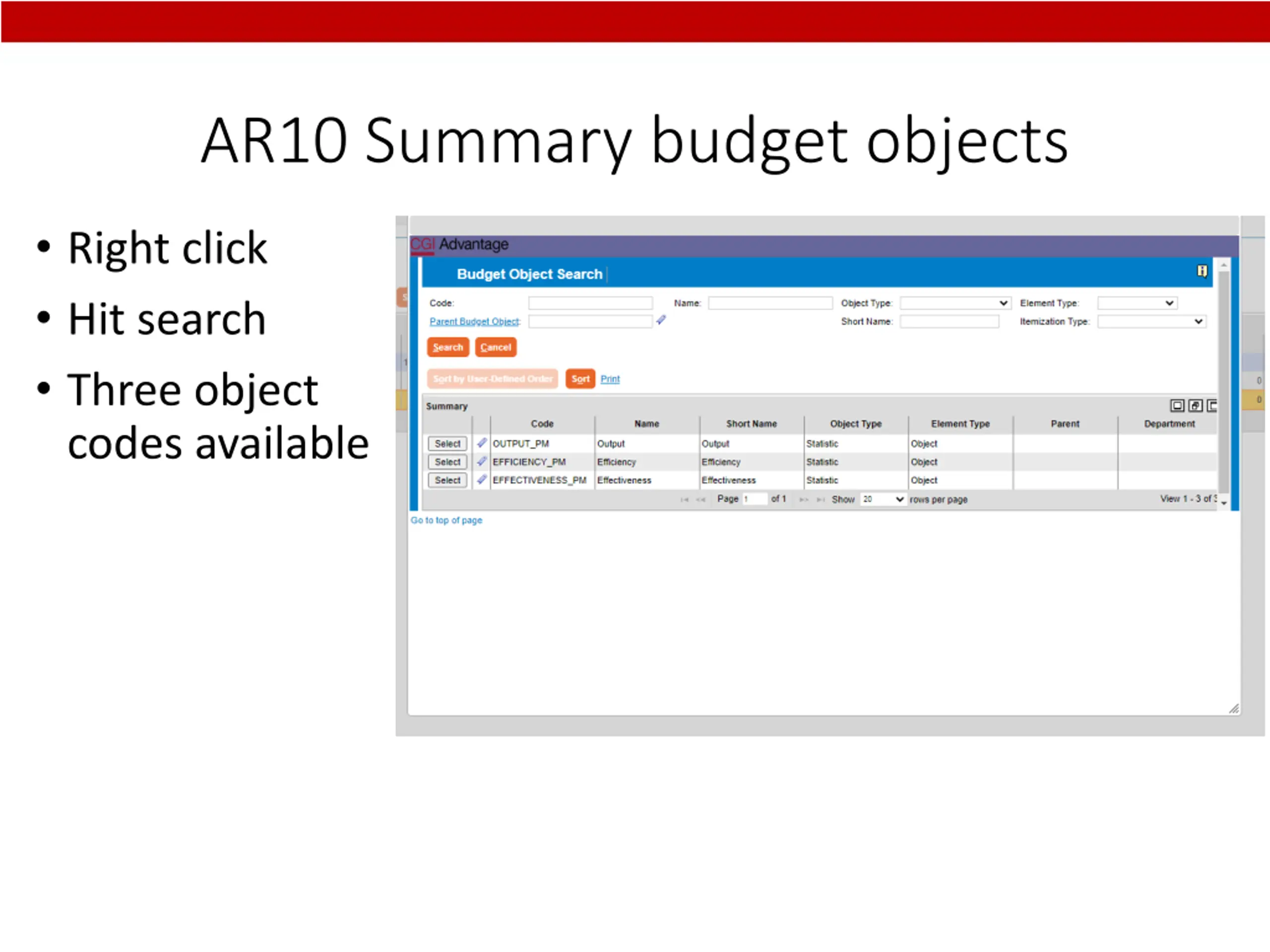Open the Print link
The image size is (1270, 952).
(x=610, y=379)
